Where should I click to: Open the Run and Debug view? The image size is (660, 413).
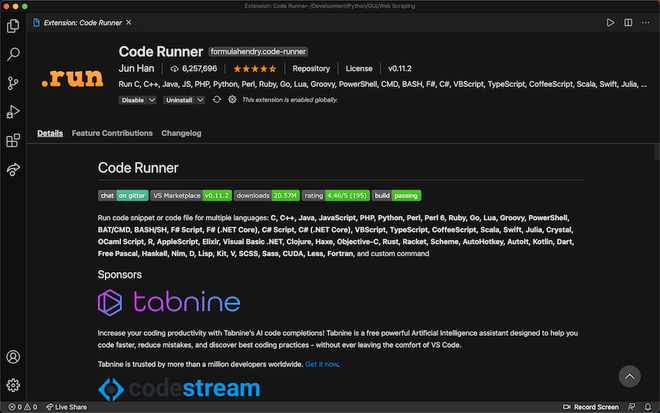coord(13,112)
